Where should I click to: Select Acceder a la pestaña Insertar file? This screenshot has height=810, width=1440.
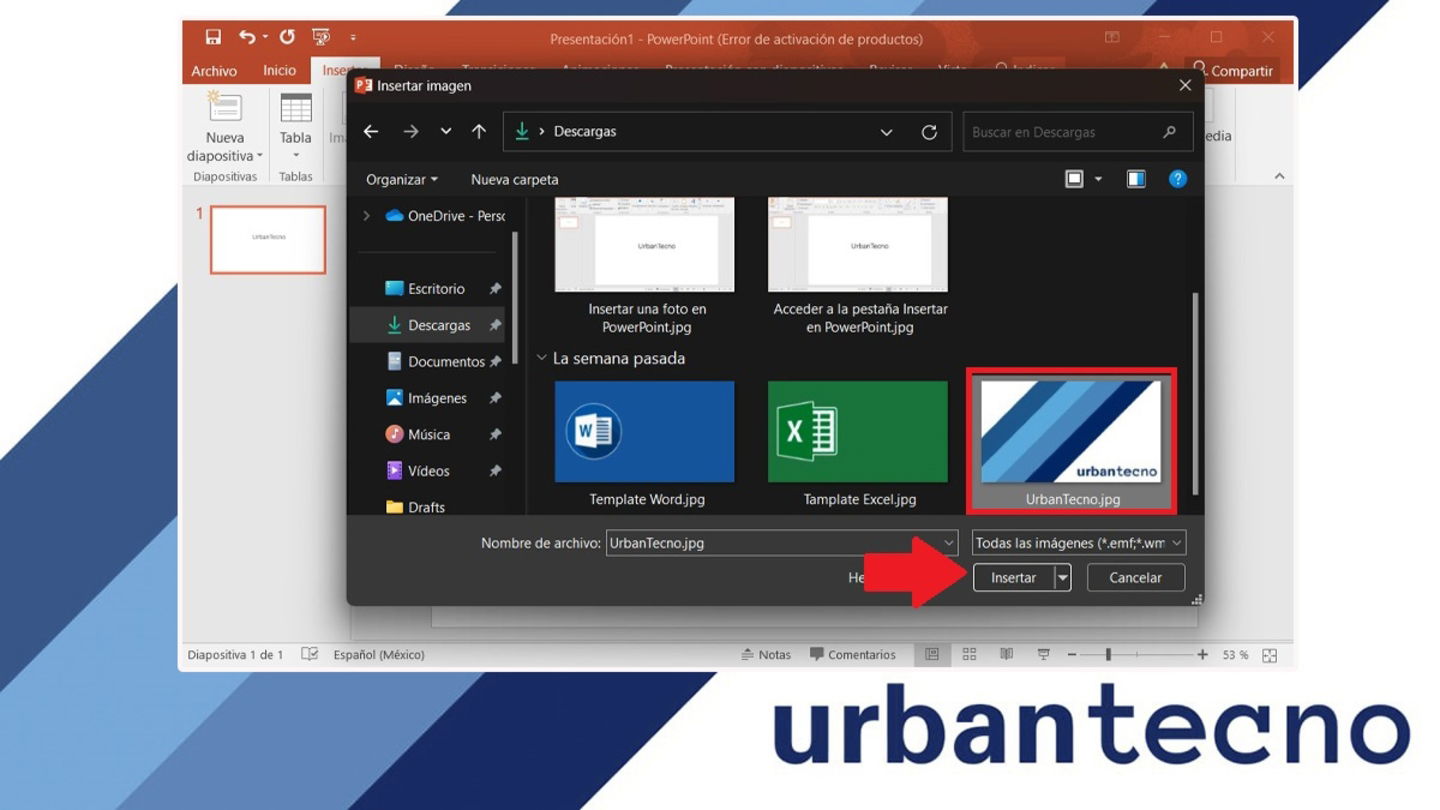point(859,267)
